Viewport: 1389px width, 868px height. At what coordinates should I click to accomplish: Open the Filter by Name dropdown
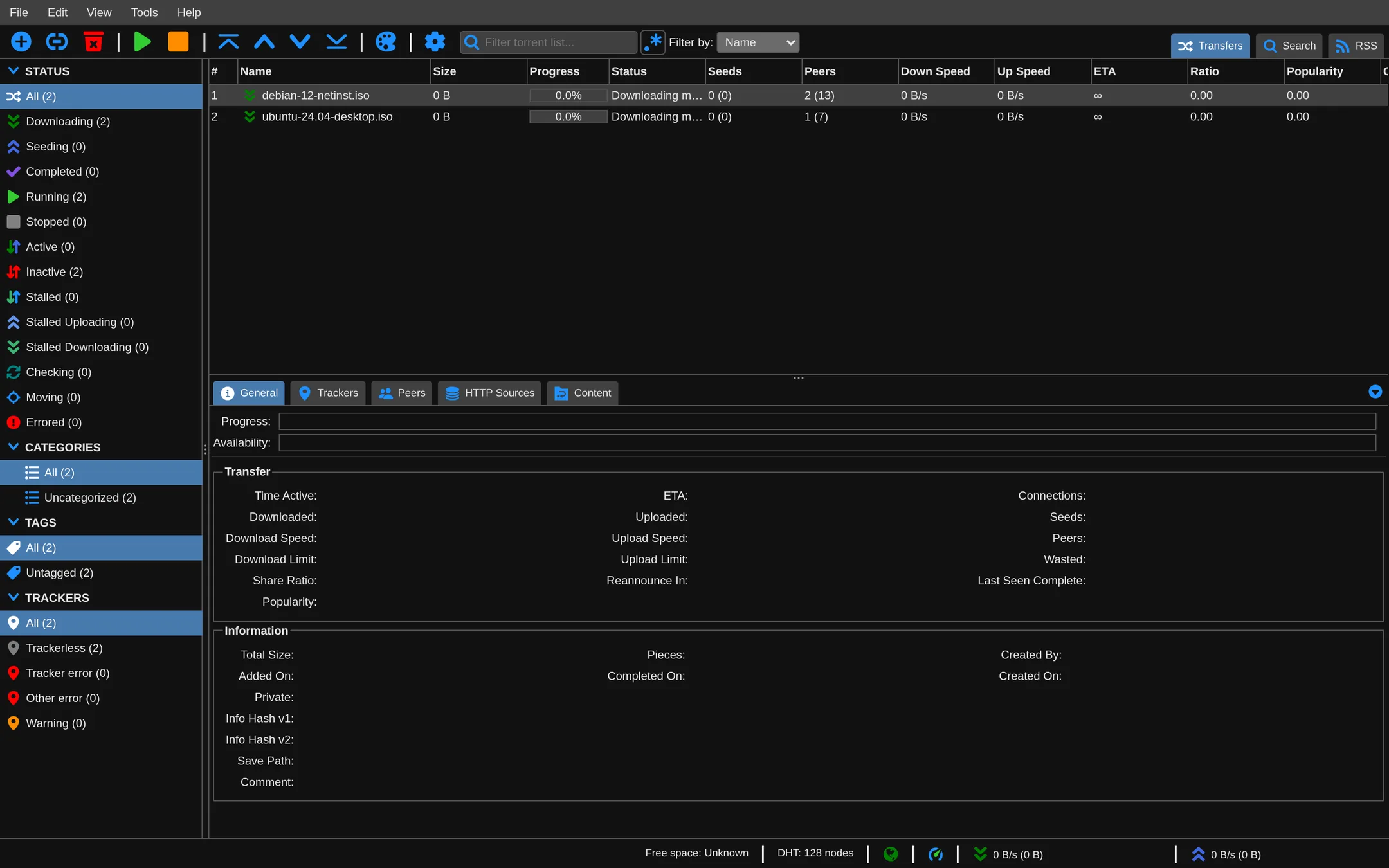click(x=758, y=42)
